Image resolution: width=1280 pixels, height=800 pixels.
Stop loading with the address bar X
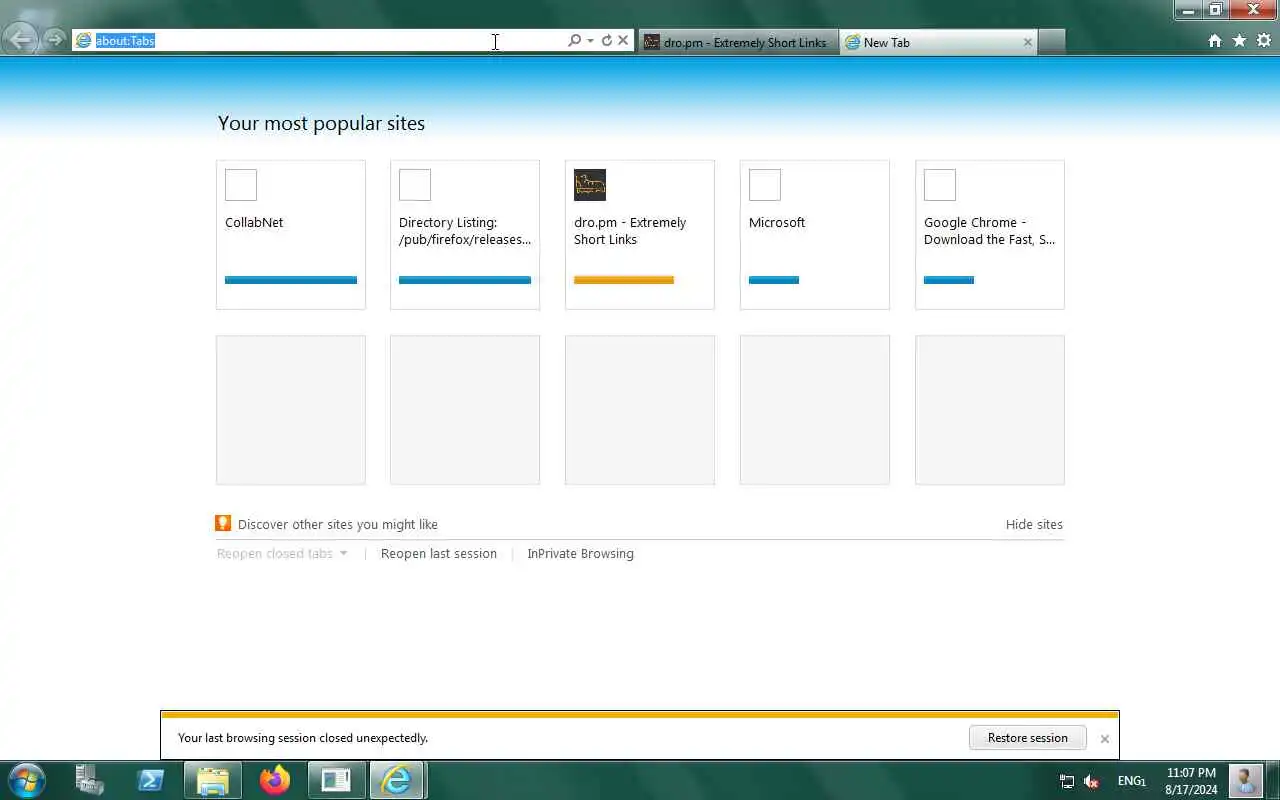pos(623,41)
